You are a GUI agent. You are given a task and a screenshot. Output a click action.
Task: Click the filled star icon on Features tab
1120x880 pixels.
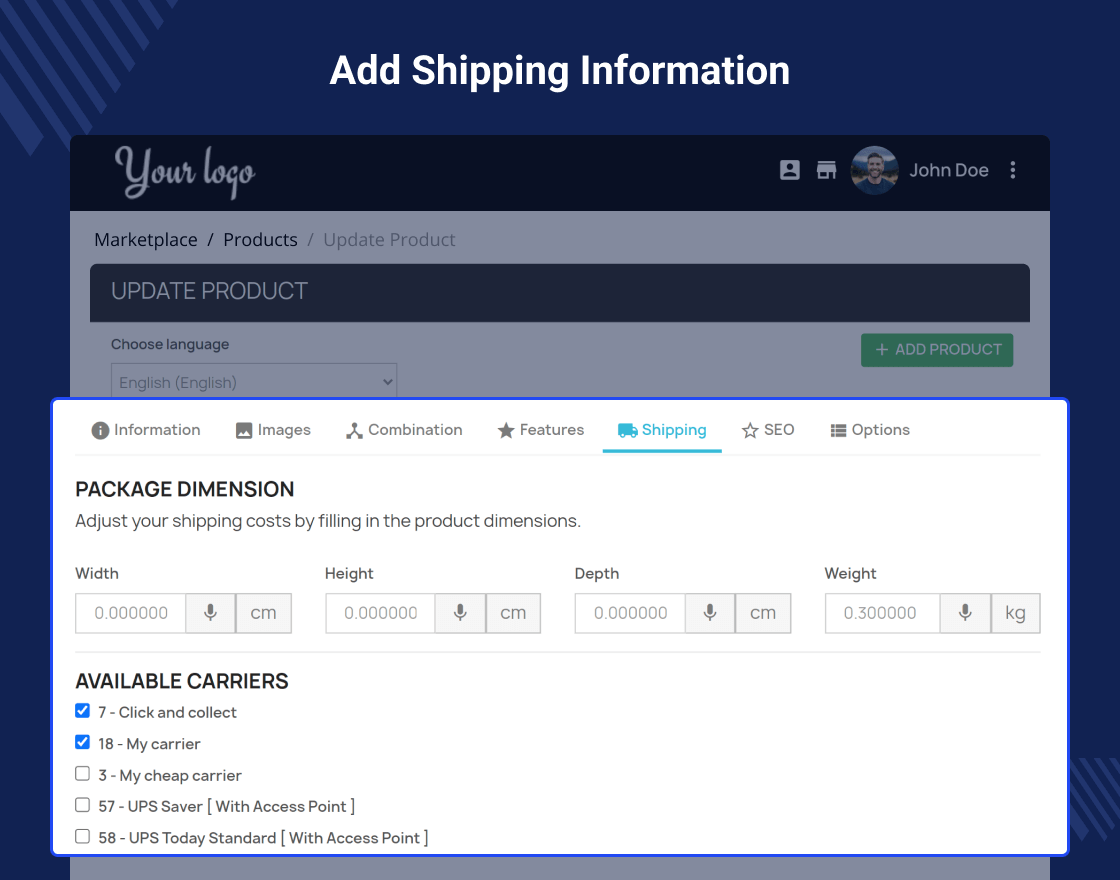(x=506, y=430)
